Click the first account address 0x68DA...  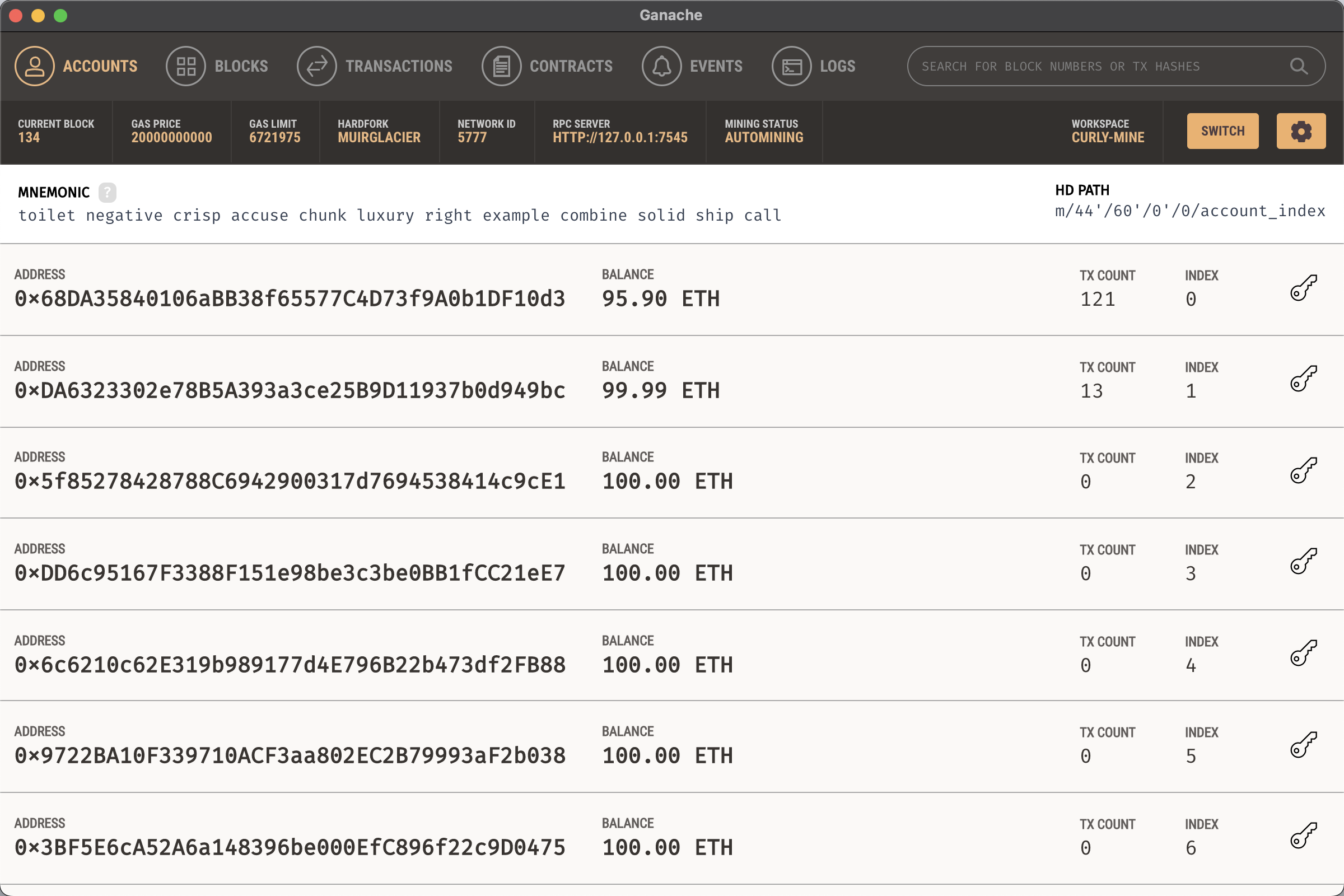point(290,299)
